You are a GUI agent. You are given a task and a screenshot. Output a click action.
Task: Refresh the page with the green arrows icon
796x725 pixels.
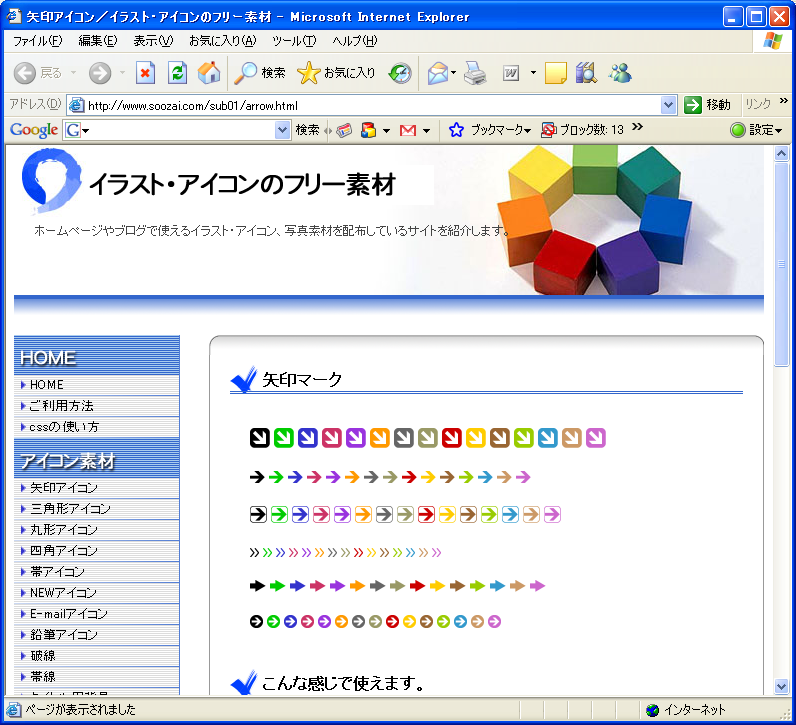(177, 73)
